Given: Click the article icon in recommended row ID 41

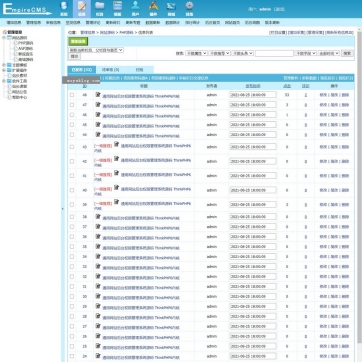Looking at the screenshot, I should (116, 173).
